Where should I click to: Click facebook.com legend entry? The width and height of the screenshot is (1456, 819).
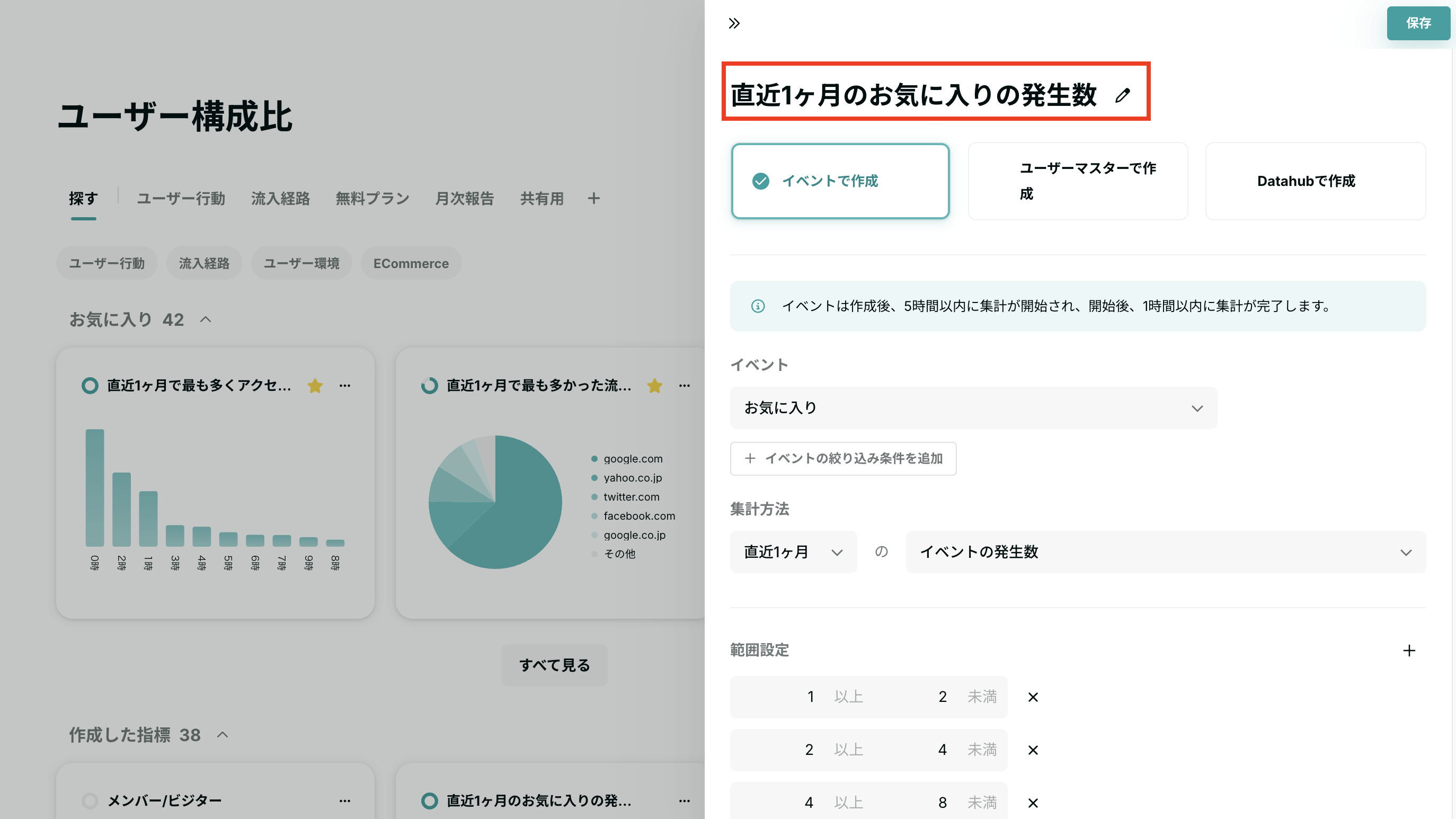633,515
